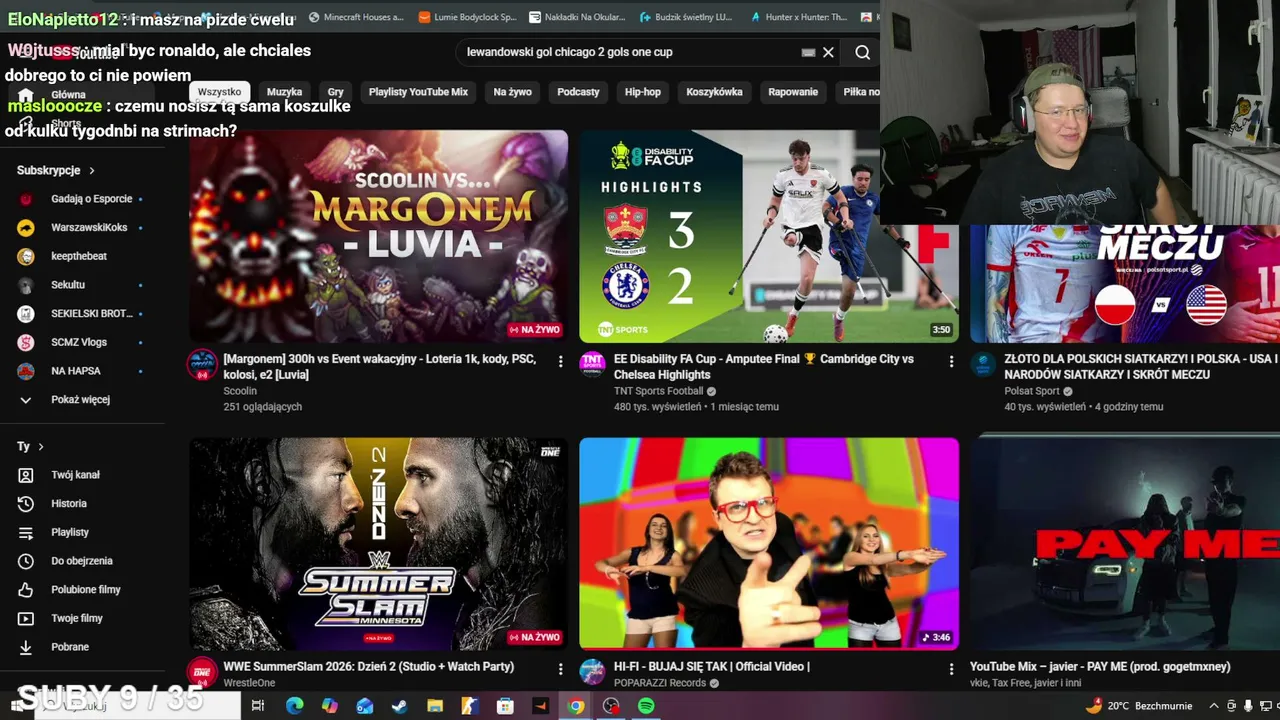Open the NA HAPSA subscription
Screen dimensions: 1280x720
[76, 371]
